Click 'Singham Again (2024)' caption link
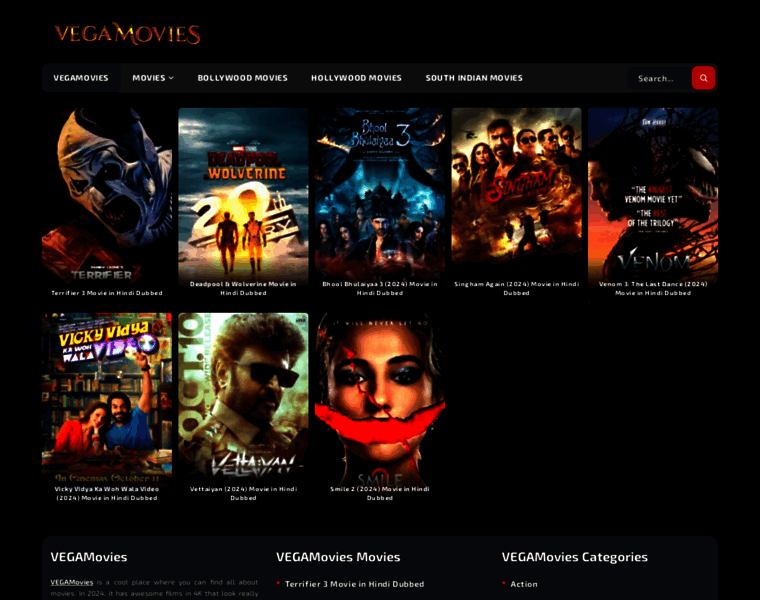 tap(517, 288)
